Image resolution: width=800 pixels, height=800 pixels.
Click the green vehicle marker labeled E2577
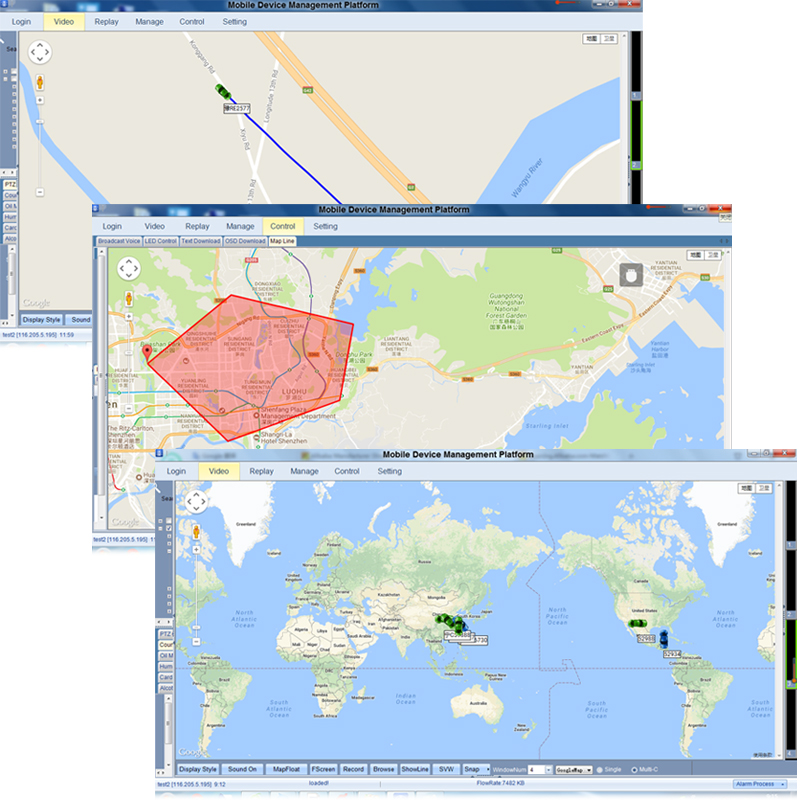click(x=225, y=94)
